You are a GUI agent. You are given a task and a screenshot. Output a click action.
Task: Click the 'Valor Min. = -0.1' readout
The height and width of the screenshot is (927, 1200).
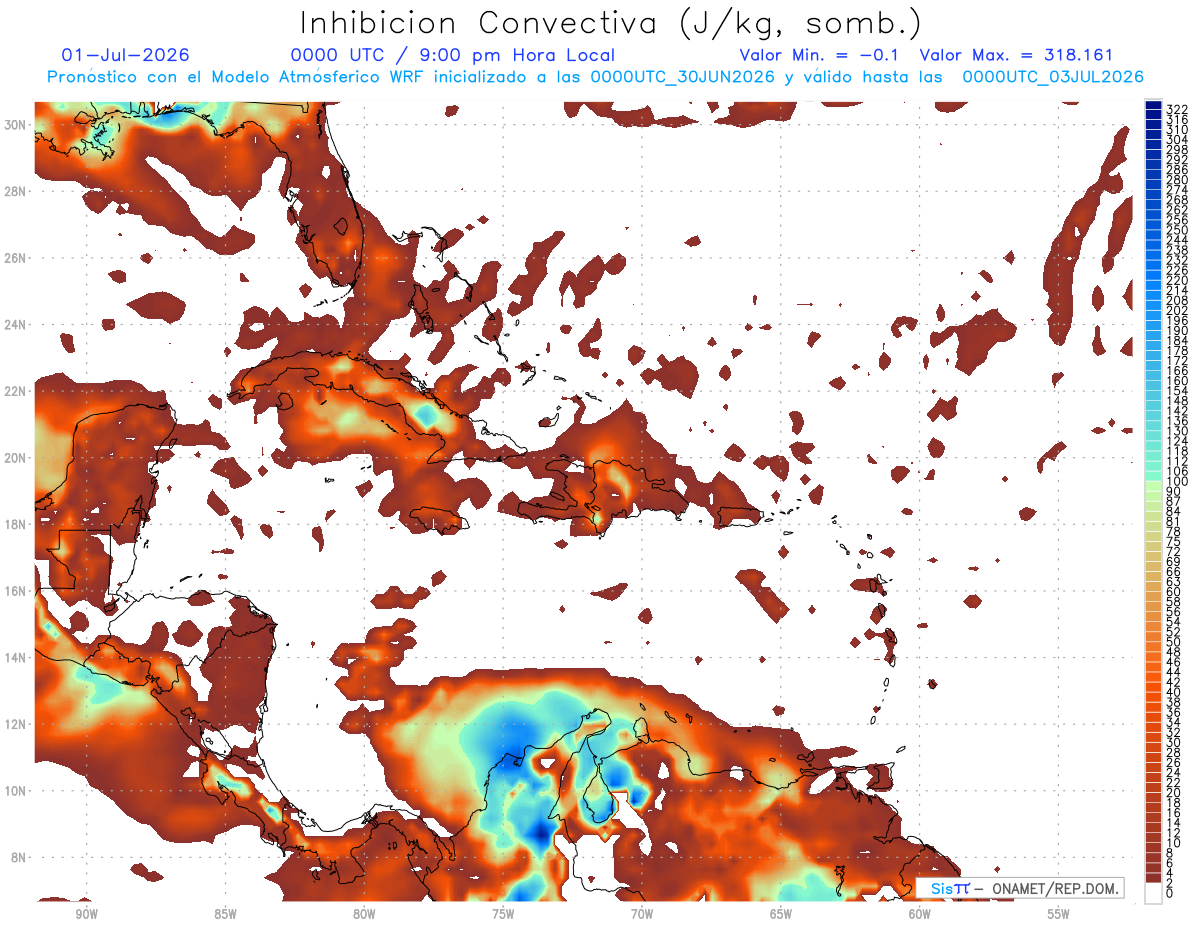point(820,55)
